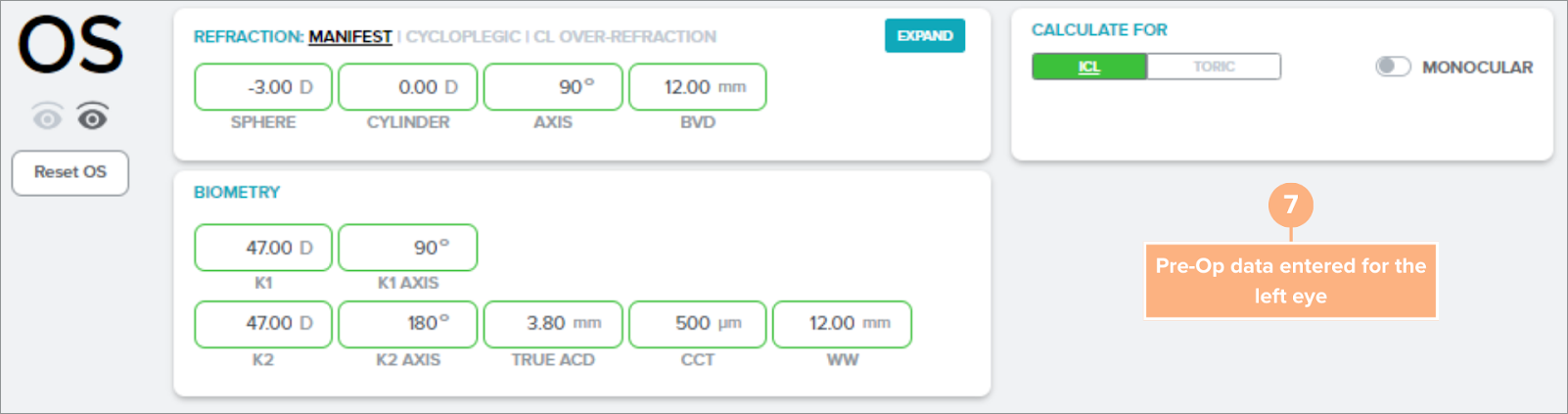Image resolution: width=1568 pixels, height=414 pixels.
Task: Select the Manifest refraction tab
Action: point(349,37)
